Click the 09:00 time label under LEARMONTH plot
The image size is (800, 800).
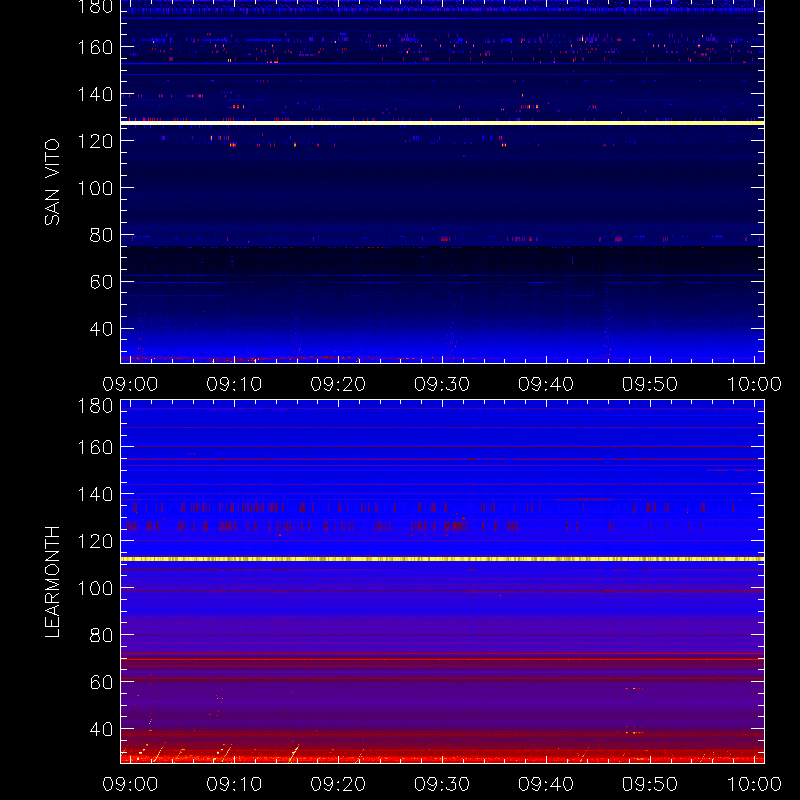130,784
